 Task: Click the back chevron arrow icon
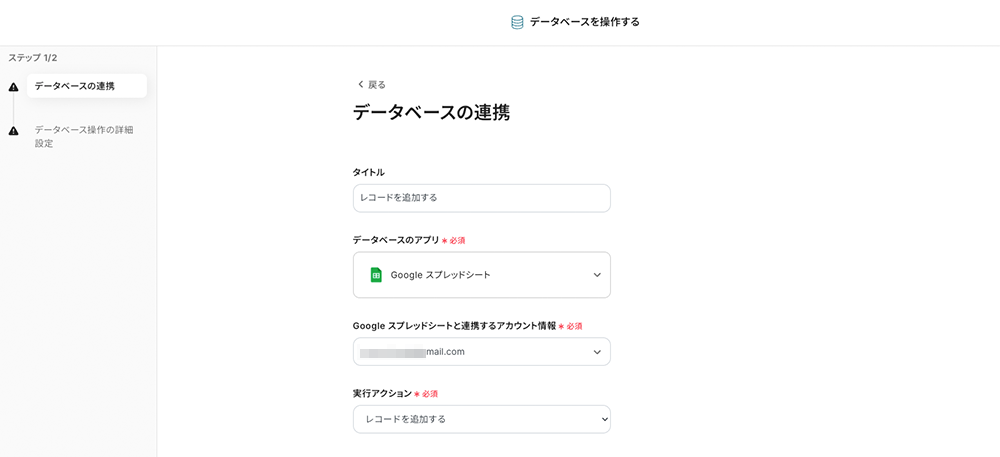click(360, 85)
